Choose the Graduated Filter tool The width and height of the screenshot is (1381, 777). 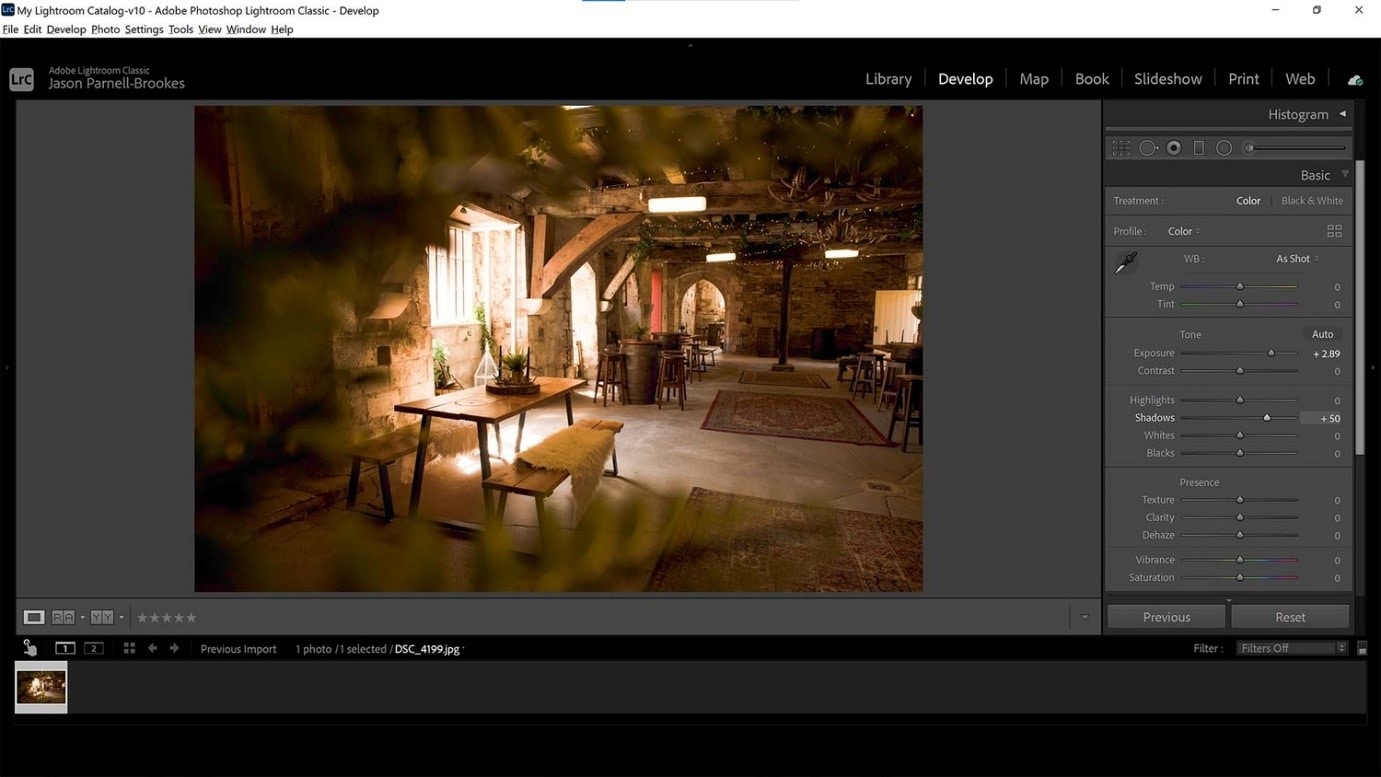[1199, 148]
